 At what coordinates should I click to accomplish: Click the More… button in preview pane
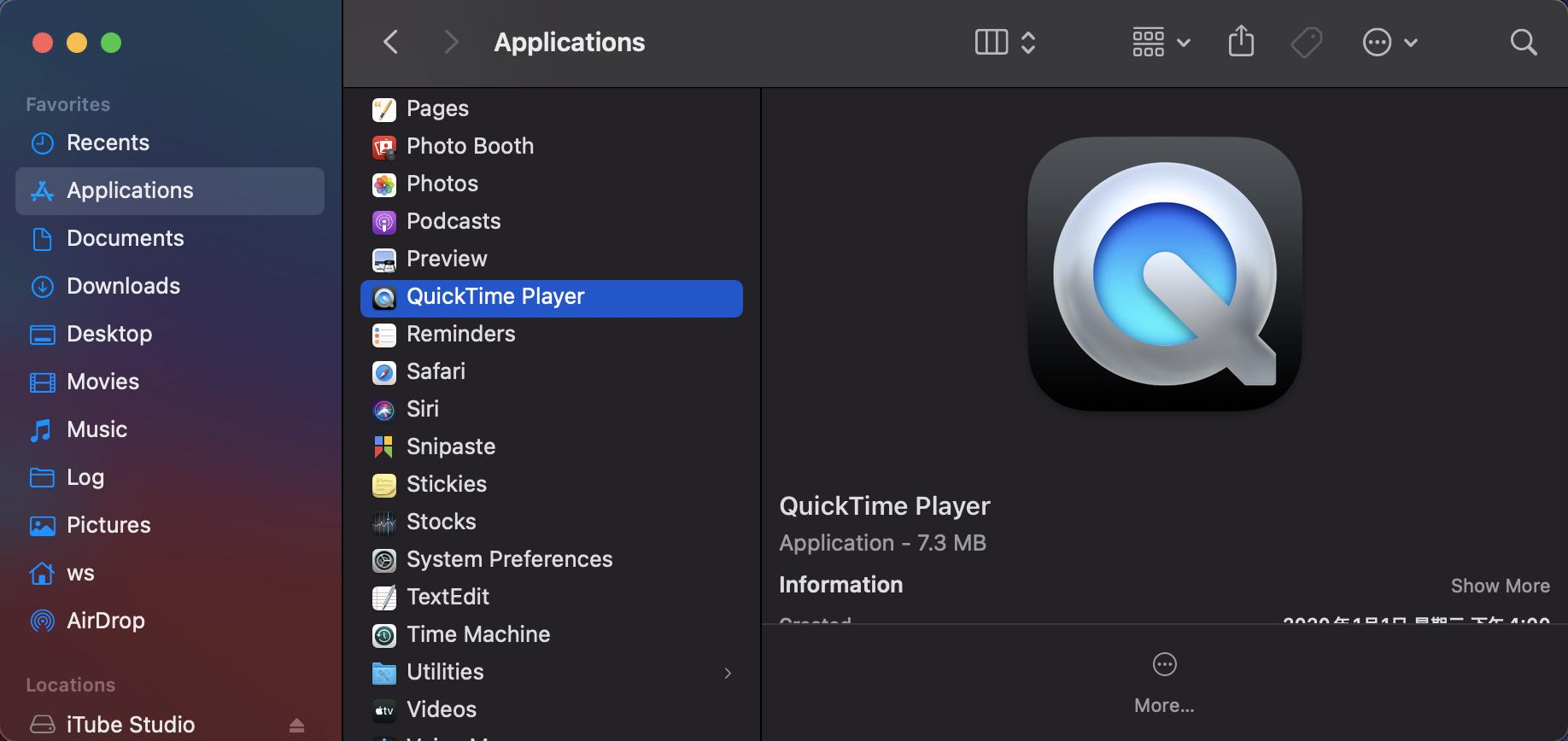(1164, 683)
